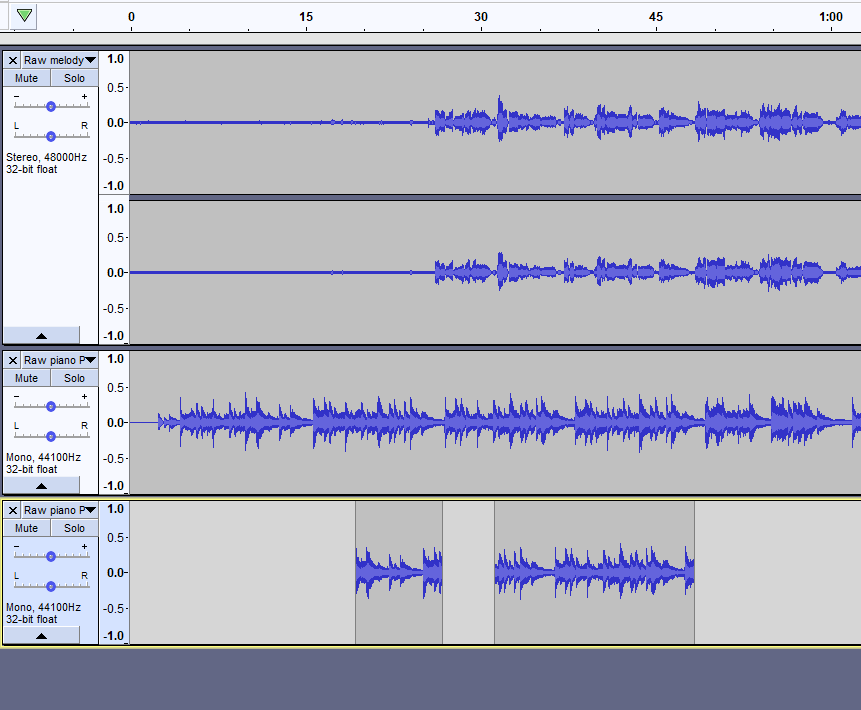Screen dimensions: 861x710
Task: Mute the Raw melody track
Action: coord(26,78)
